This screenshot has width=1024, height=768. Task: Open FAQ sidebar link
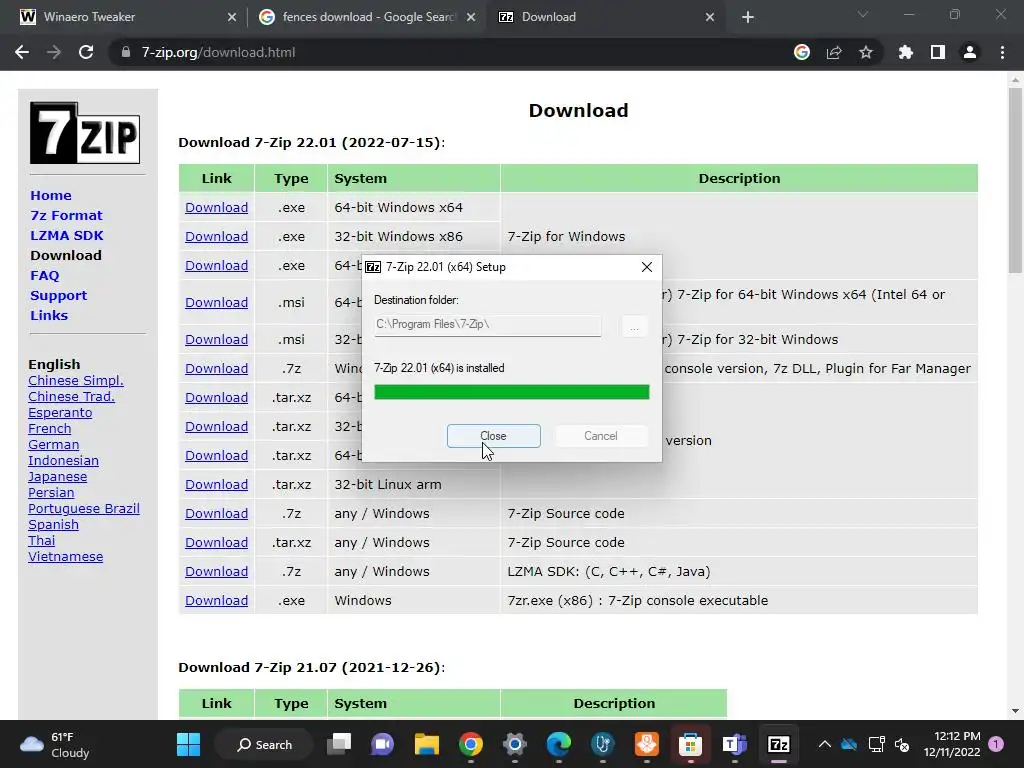[44, 276]
